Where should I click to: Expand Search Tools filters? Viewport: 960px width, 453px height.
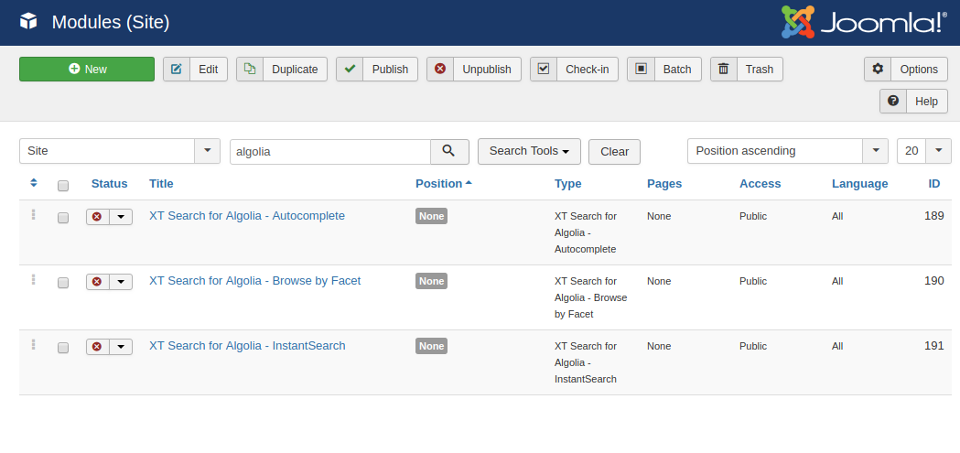pos(529,151)
